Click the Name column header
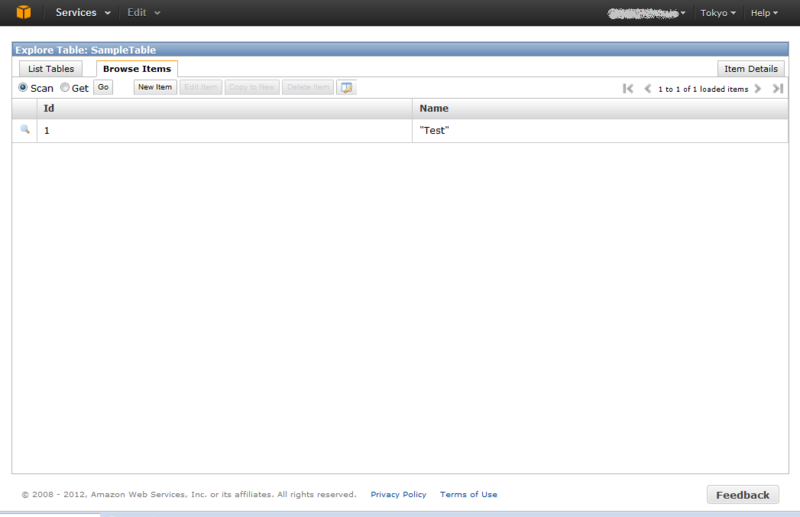Image resolution: width=800 pixels, height=517 pixels. tap(600, 108)
